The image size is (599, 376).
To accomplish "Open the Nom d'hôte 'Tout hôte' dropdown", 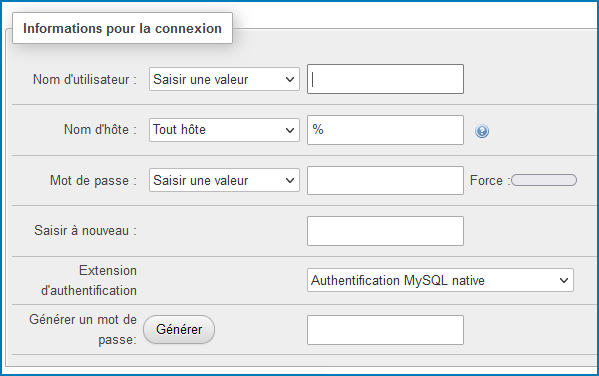I will 224,130.
